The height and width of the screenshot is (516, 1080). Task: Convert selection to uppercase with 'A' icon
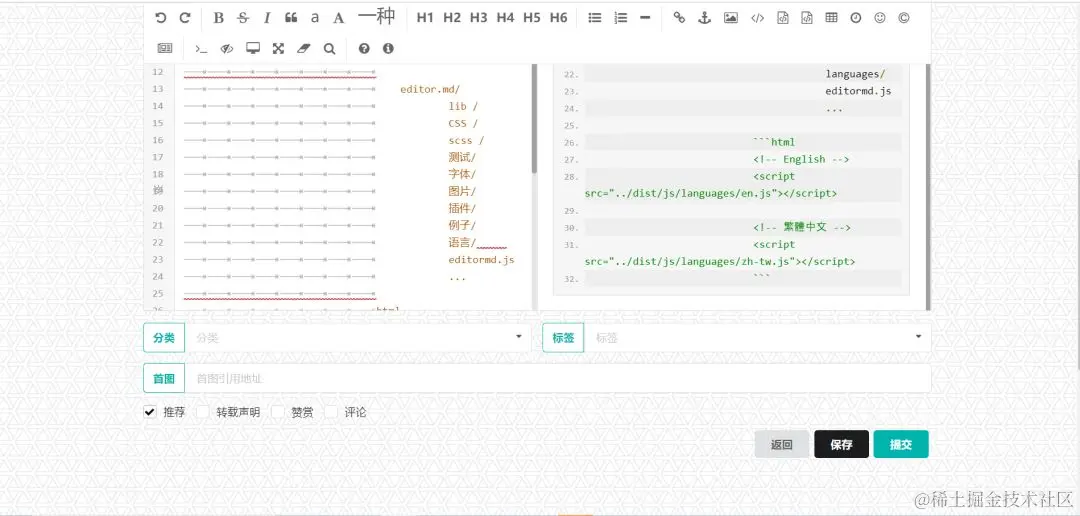pyautogui.click(x=338, y=18)
